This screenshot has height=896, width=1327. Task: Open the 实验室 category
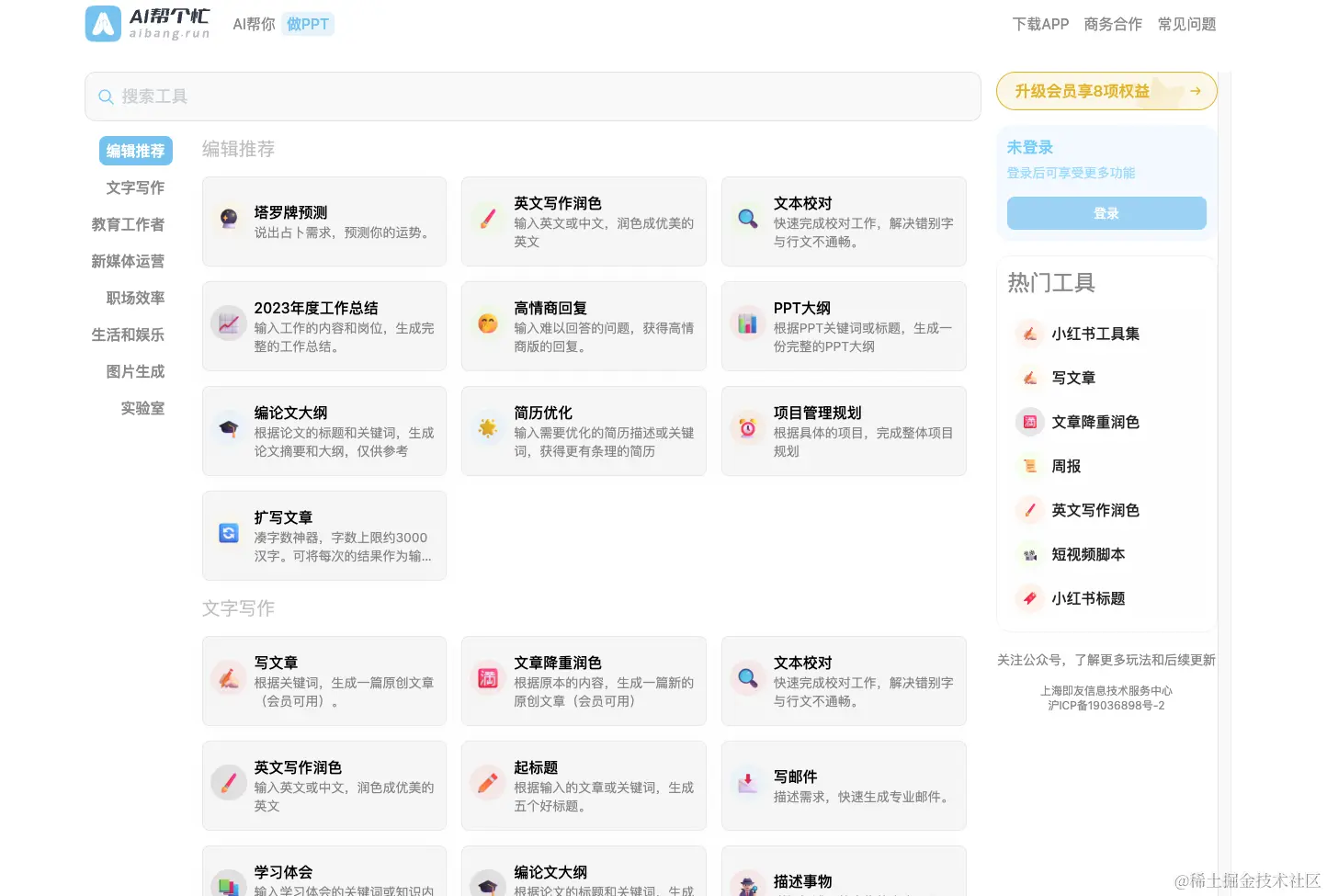(x=143, y=408)
